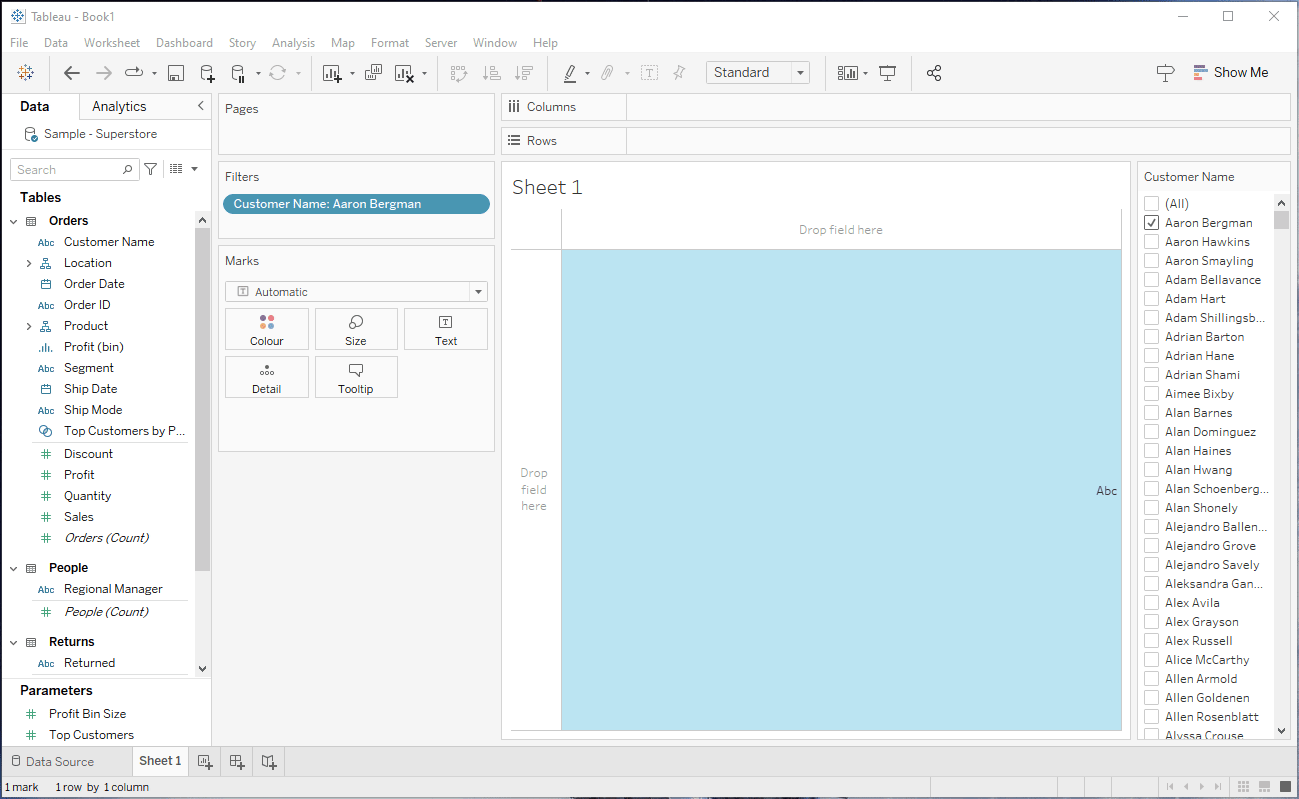Click the Clear Sheet toolbar icon
Image resolution: width=1299 pixels, height=799 pixels.
click(x=404, y=73)
